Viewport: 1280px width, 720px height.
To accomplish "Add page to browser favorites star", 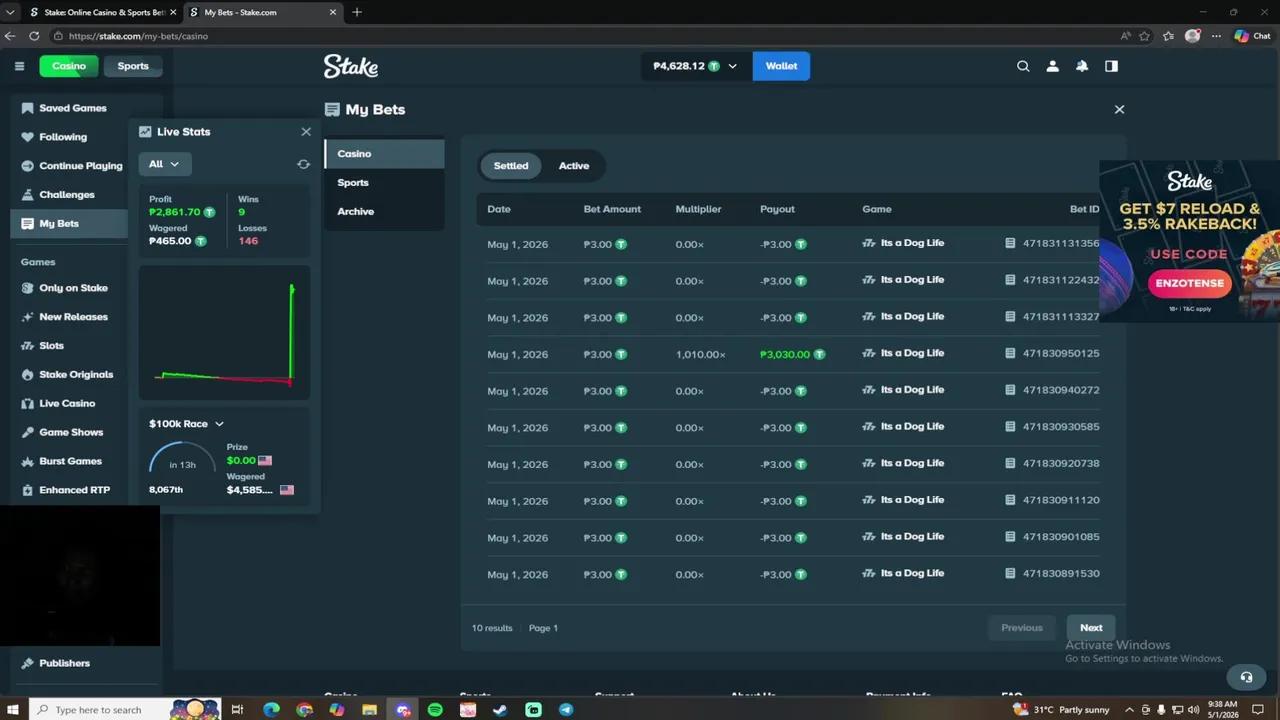I will [1144, 36].
